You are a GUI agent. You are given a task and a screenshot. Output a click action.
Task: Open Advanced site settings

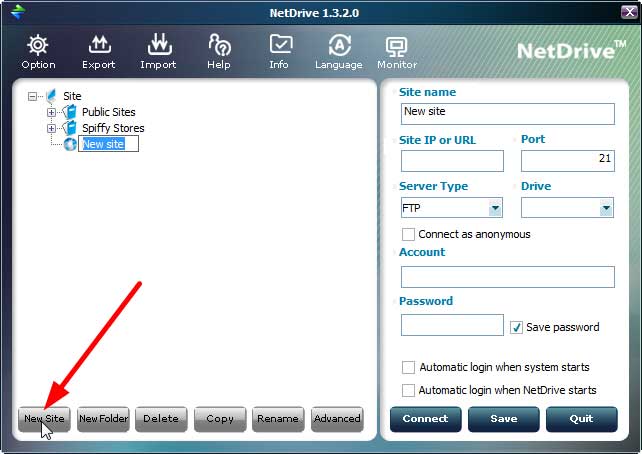[x=337, y=419]
